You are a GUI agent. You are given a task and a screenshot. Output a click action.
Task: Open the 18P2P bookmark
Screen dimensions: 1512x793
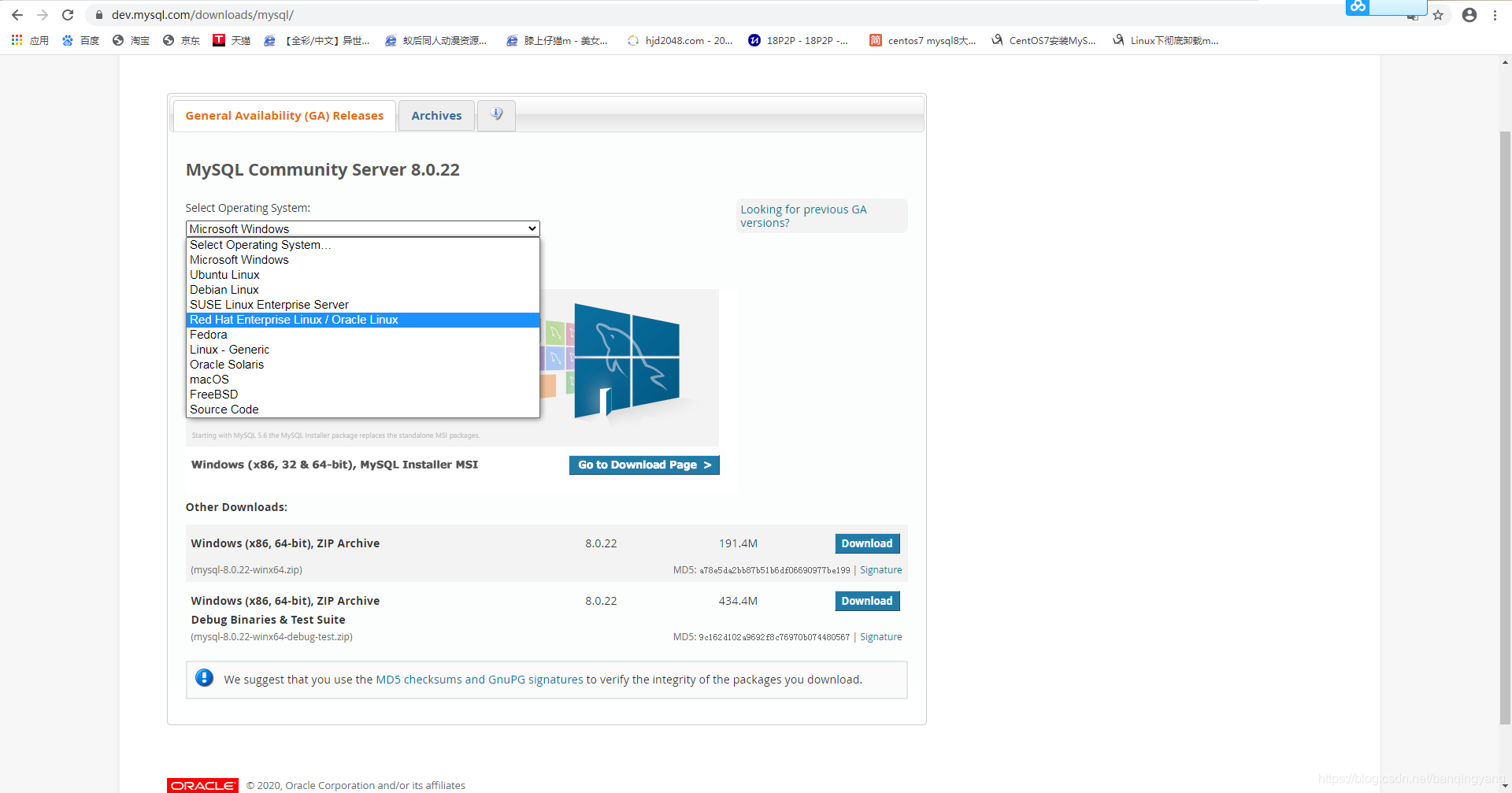[x=798, y=40]
